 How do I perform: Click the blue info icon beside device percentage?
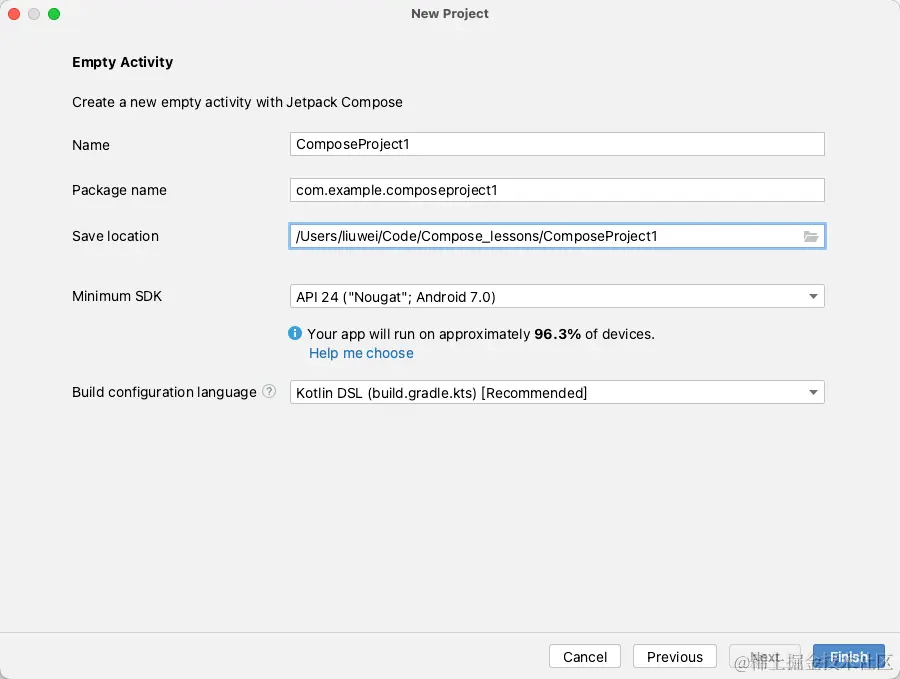point(295,334)
